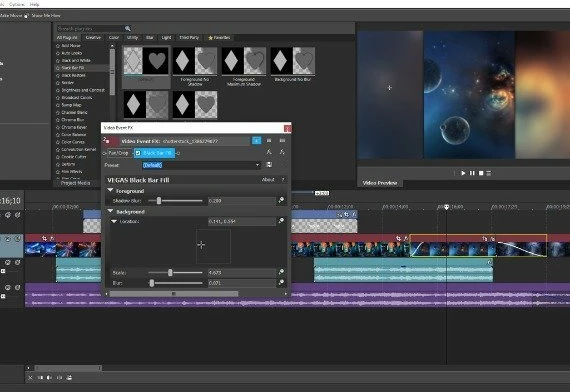
Task: Toggle second button on teal audio track header
Action: point(17,262)
